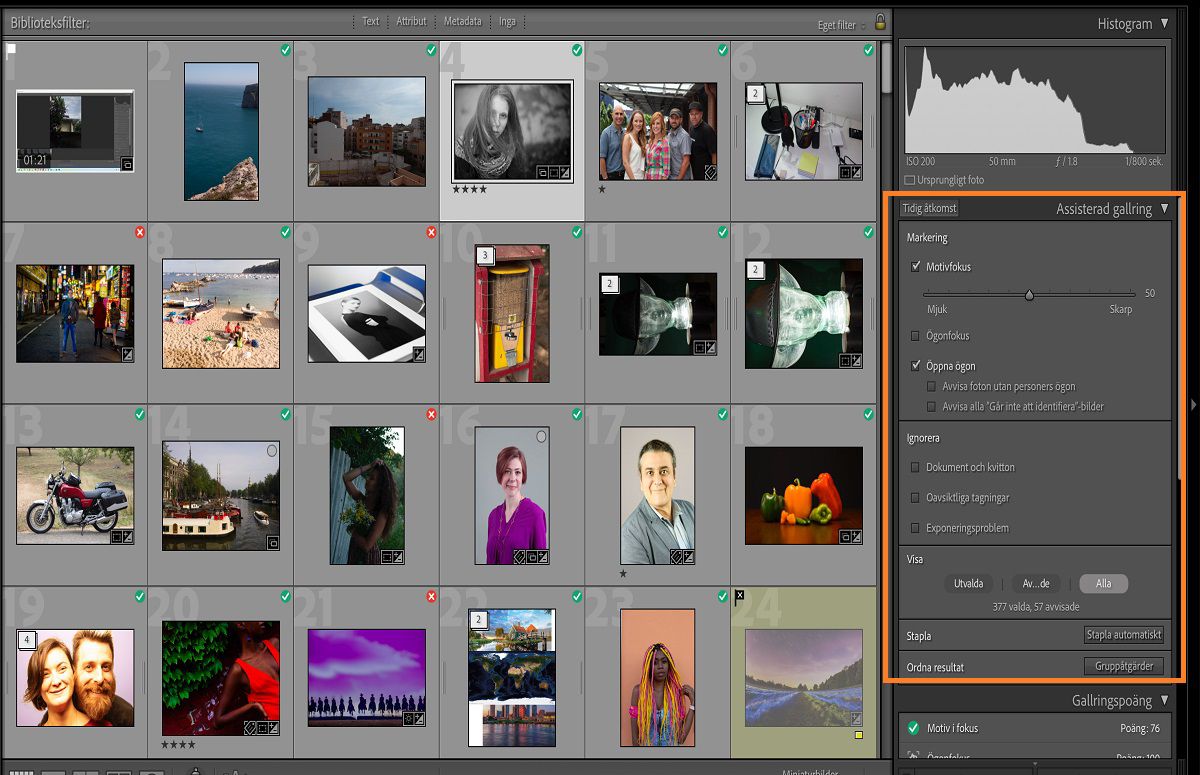Click the Gruppåtgärder button
Screen dimensions: 1200x775
[1123, 666]
